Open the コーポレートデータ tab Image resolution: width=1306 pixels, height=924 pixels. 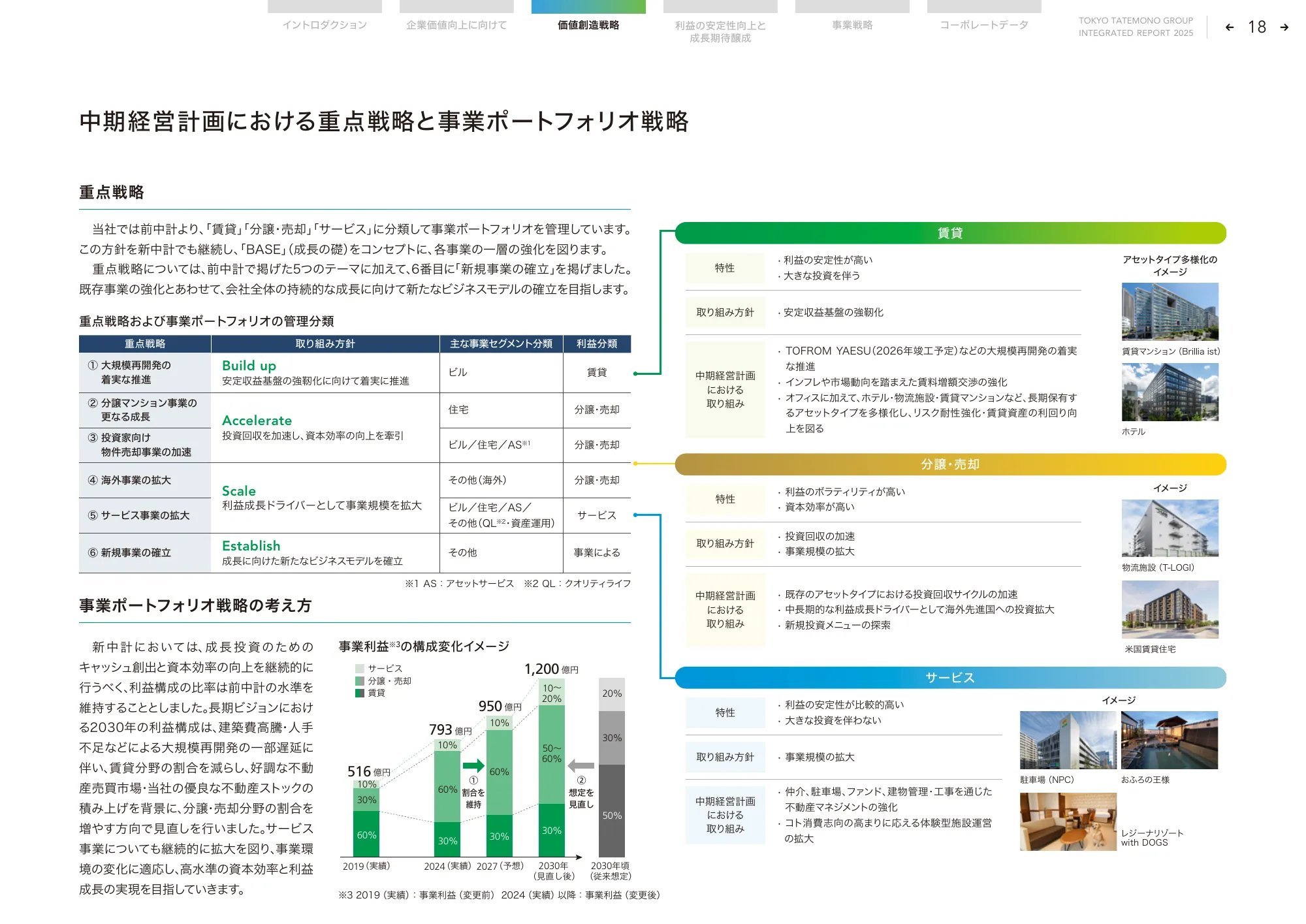pyautogui.click(x=984, y=25)
